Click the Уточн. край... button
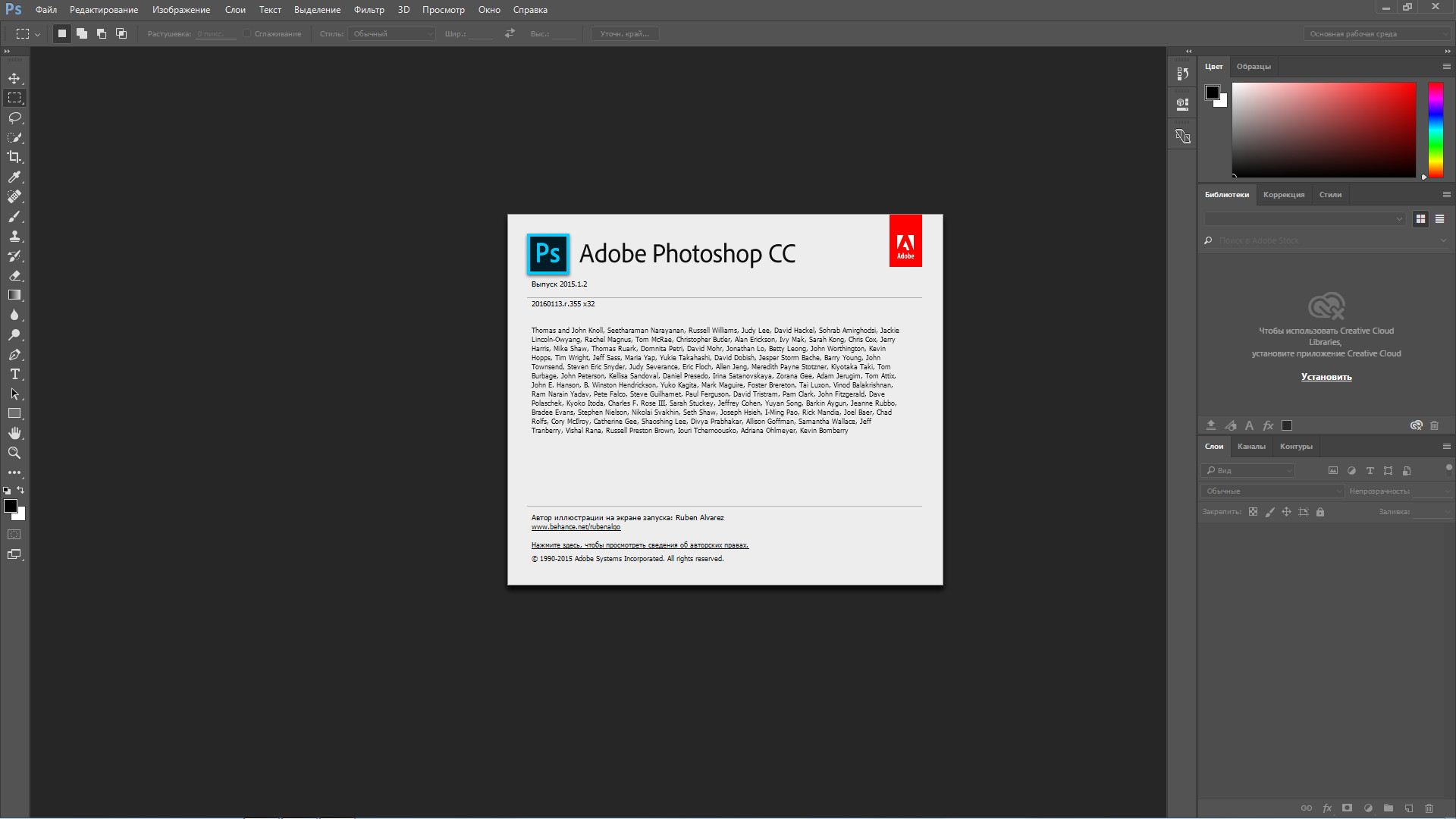The width and height of the screenshot is (1456, 819). pos(625,33)
